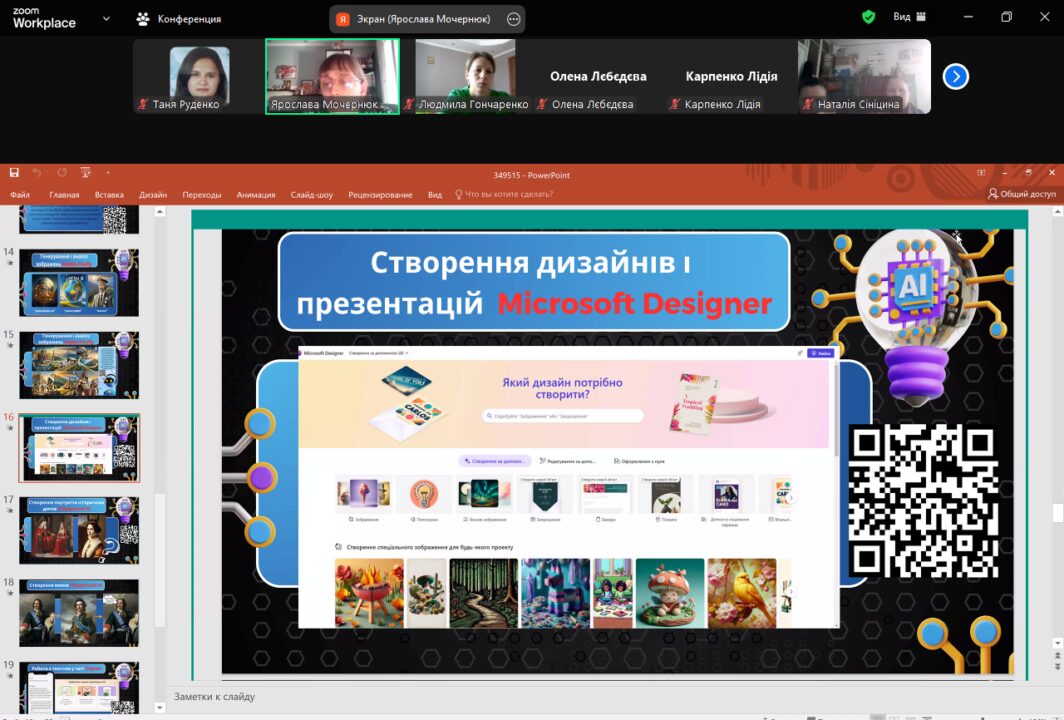Start slideshow from beginning icon
This screenshot has height=720, width=1064.
coord(86,173)
